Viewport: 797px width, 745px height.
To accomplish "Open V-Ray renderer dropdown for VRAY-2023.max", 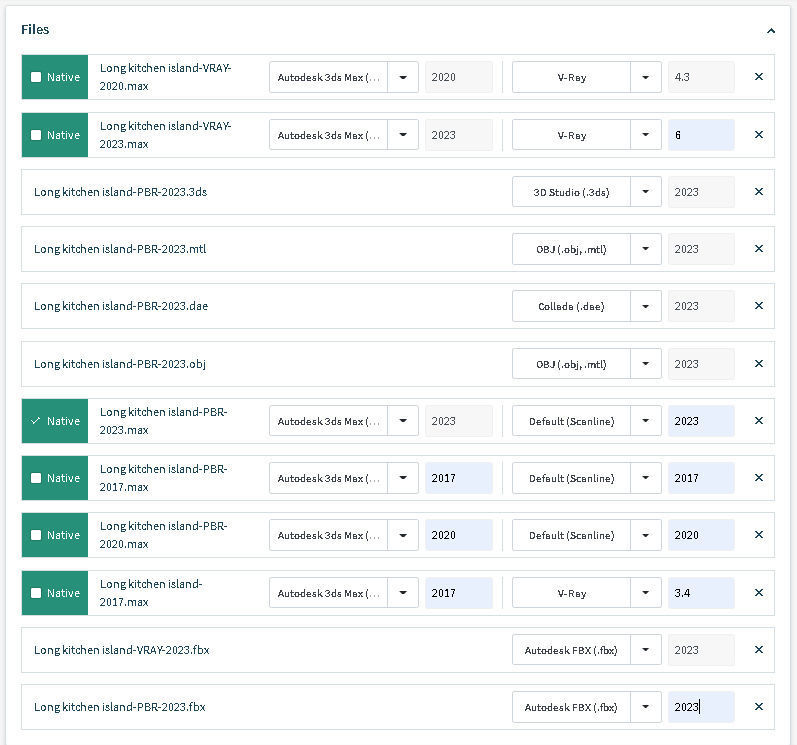I will (646, 135).
